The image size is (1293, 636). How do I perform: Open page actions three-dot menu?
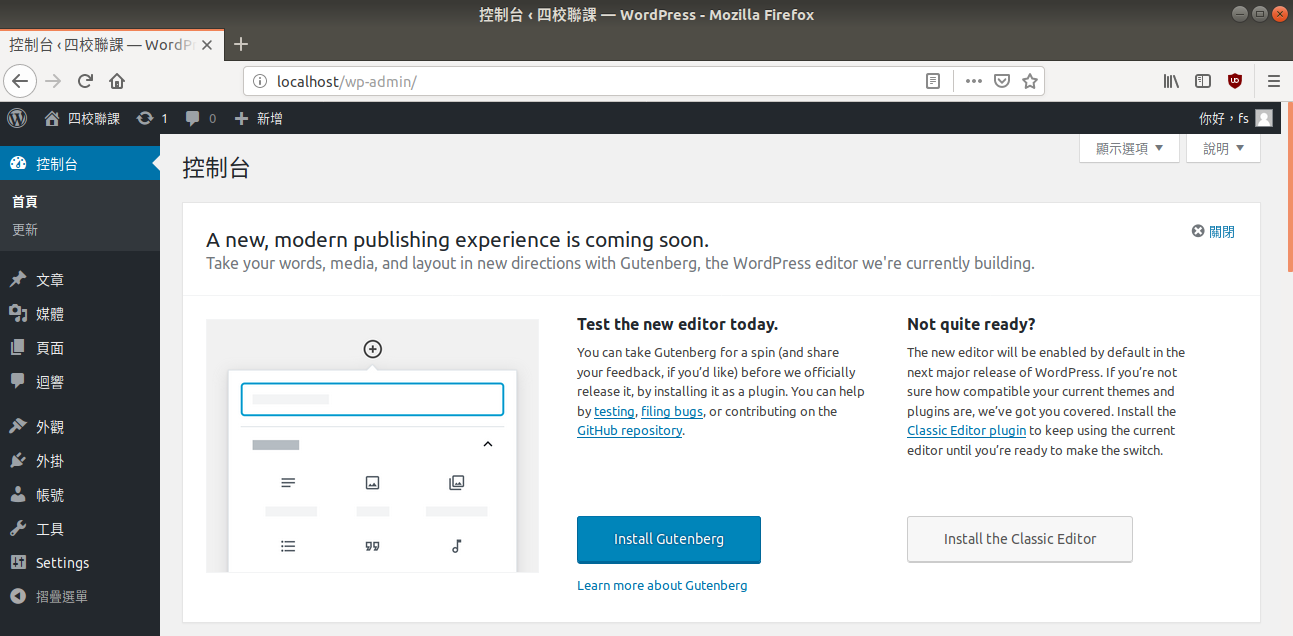[x=973, y=81]
